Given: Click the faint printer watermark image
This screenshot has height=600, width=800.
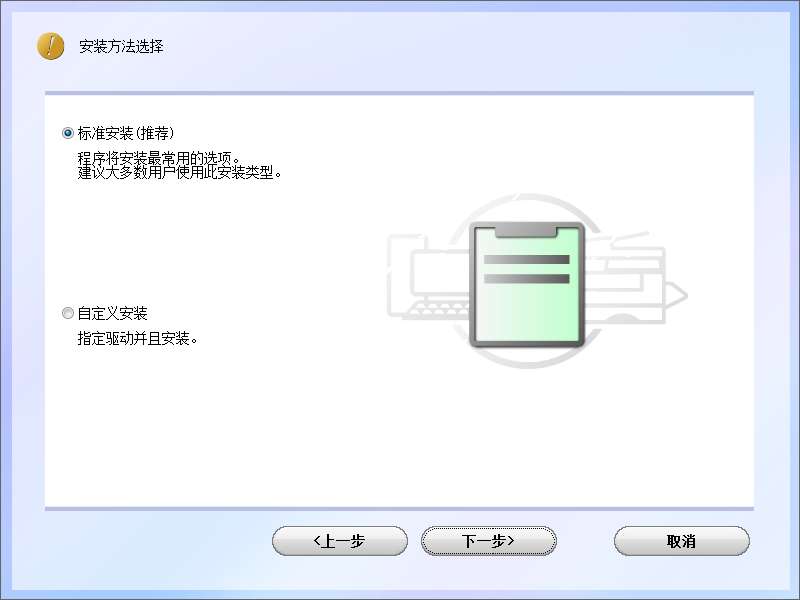Looking at the screenshot, I should (635, 278).
